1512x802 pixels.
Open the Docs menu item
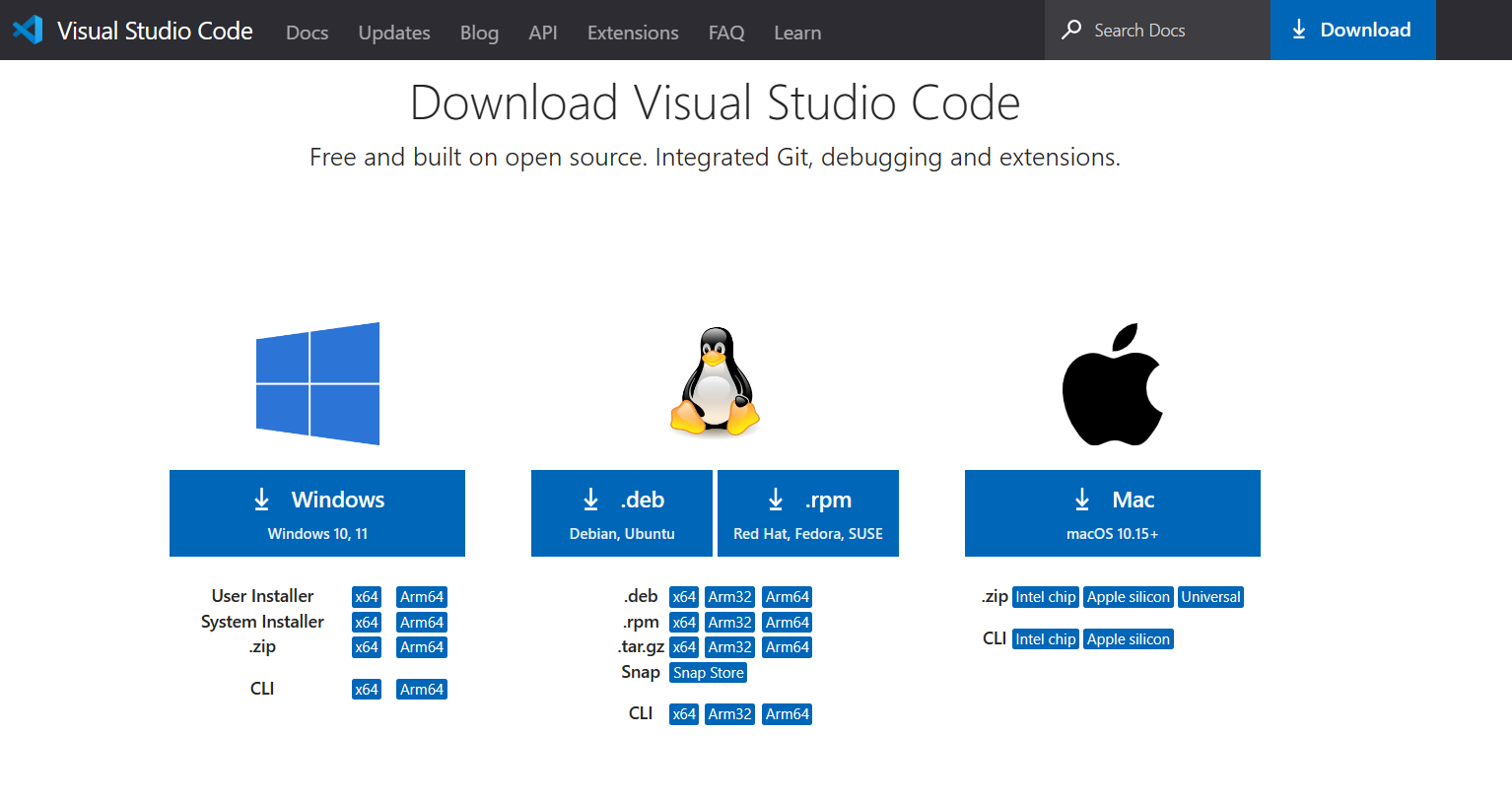coord(307,33)
